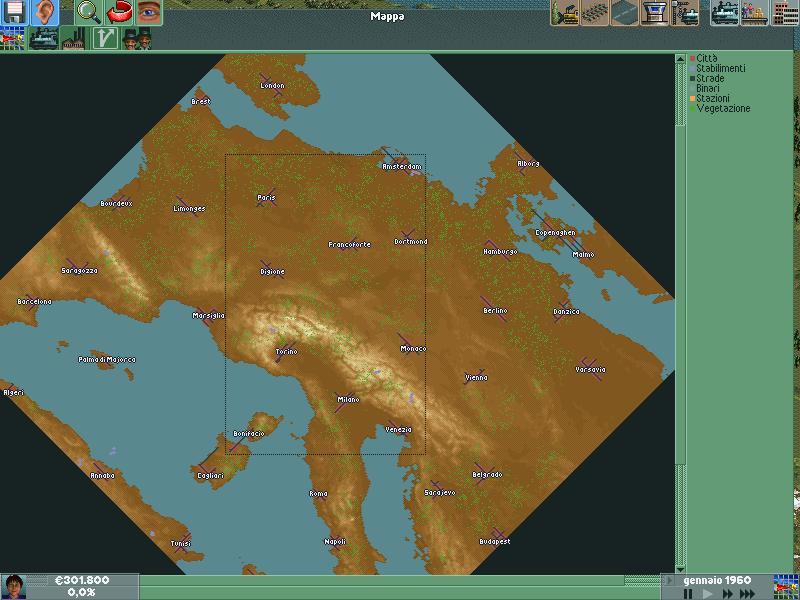This screenshot has width=800, height=600.
Task: Open the players icon showing two men in hats
Action: click(136, 39)
